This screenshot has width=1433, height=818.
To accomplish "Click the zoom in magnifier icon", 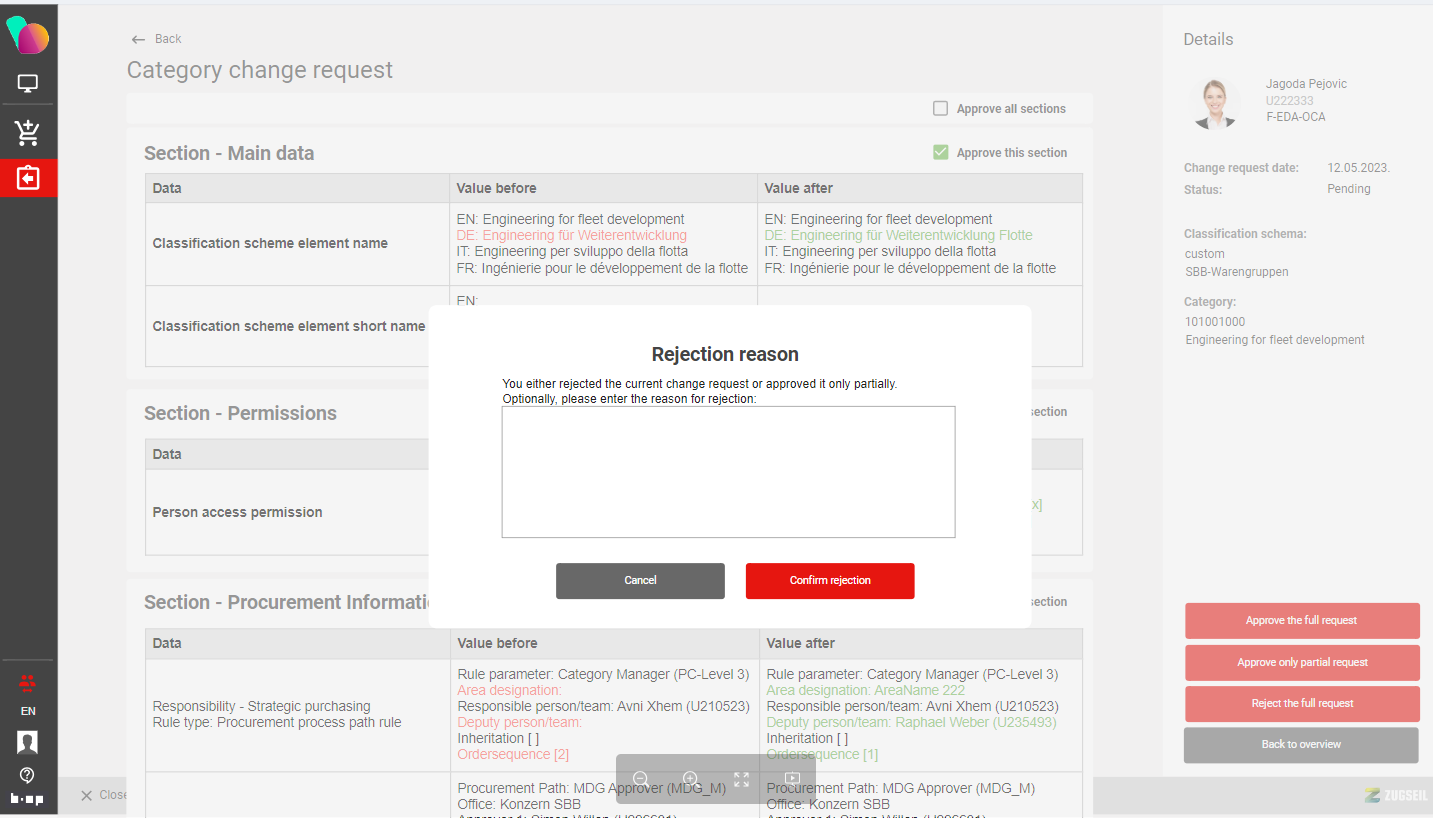I will click(690, 778).
